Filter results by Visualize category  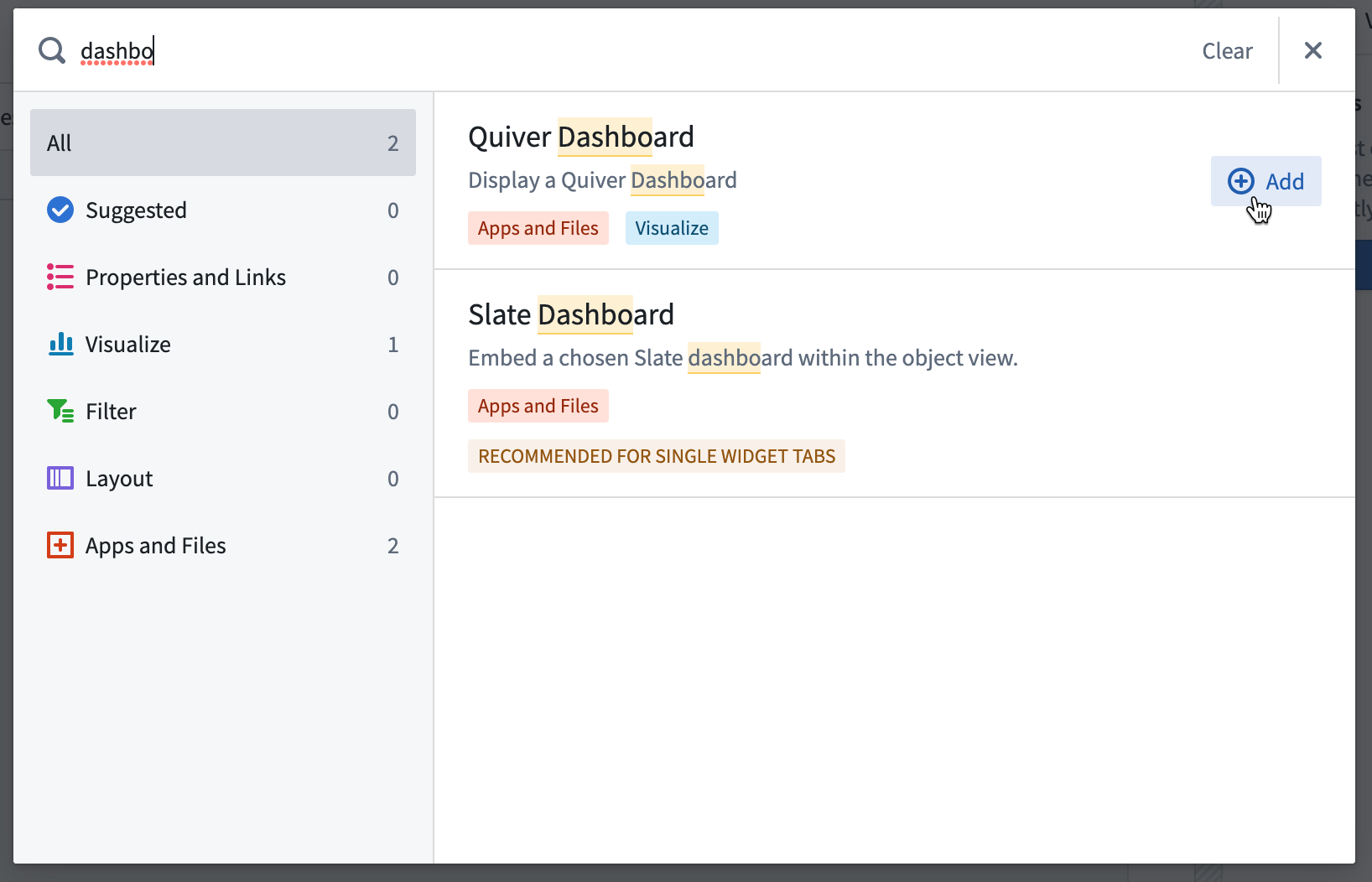(x=223, y=344)
